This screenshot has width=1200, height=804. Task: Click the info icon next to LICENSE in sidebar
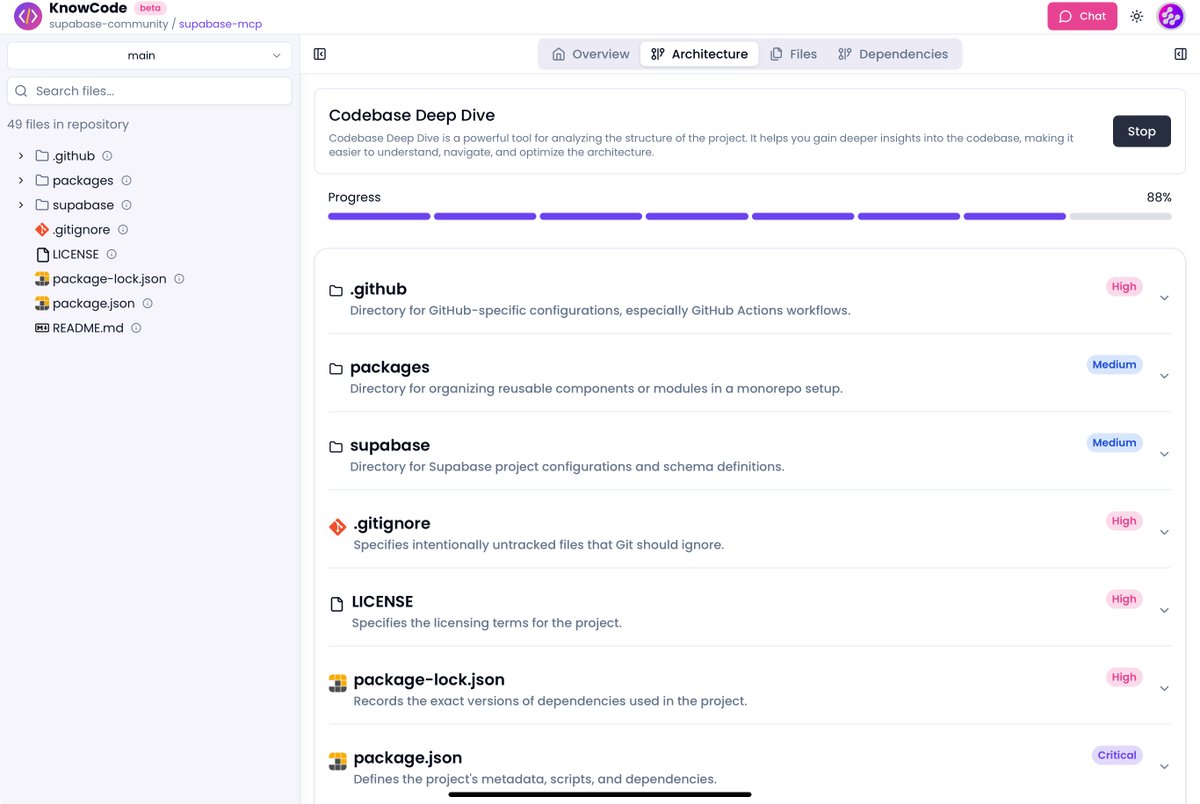(111, 254)
